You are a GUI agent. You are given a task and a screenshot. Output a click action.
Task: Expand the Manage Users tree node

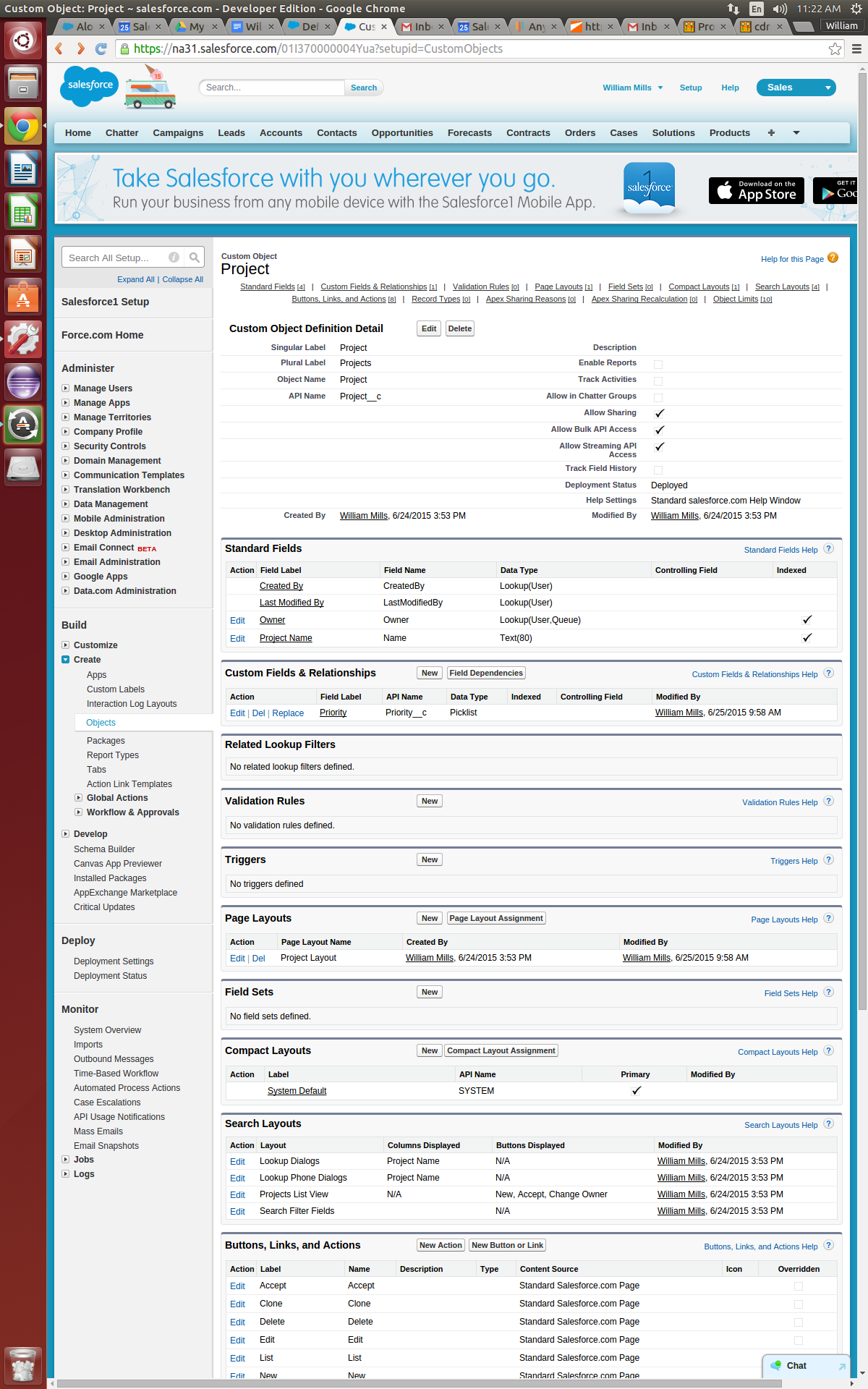coord(66,388)
